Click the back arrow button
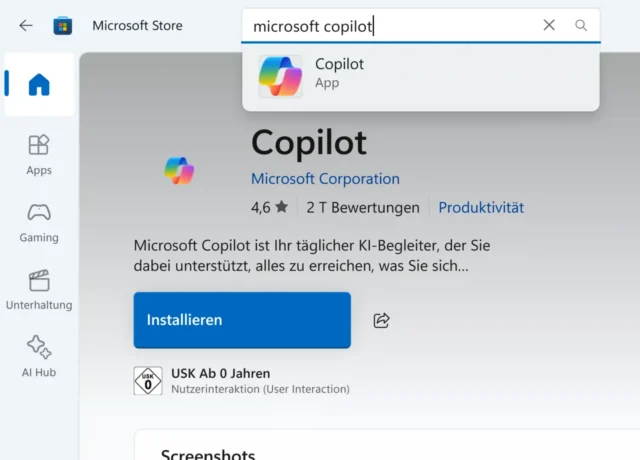Image resolution: width=640 pixels, height=460 pixels. pyautogui.click(x=26, y=25)
